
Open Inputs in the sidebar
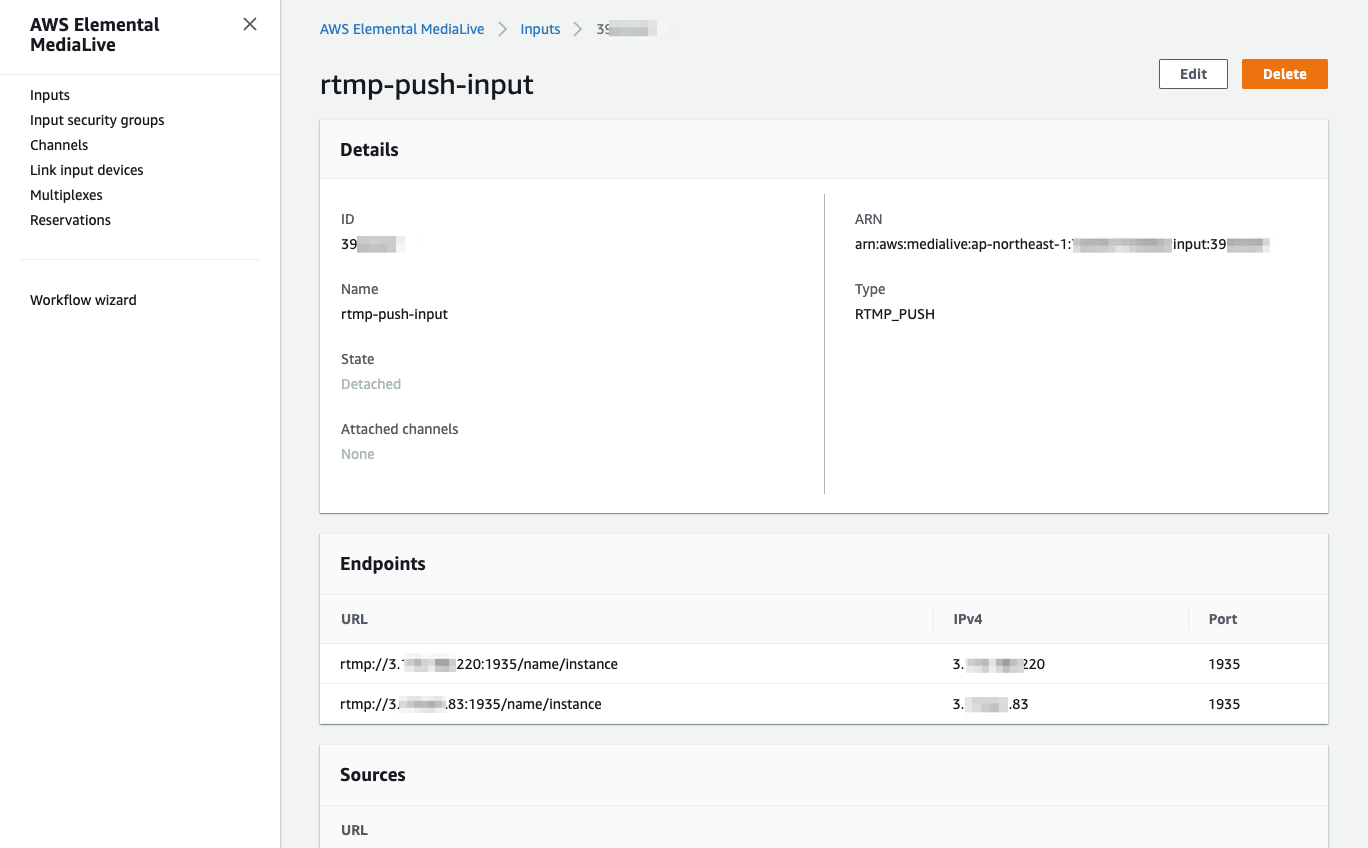(50, 95)
